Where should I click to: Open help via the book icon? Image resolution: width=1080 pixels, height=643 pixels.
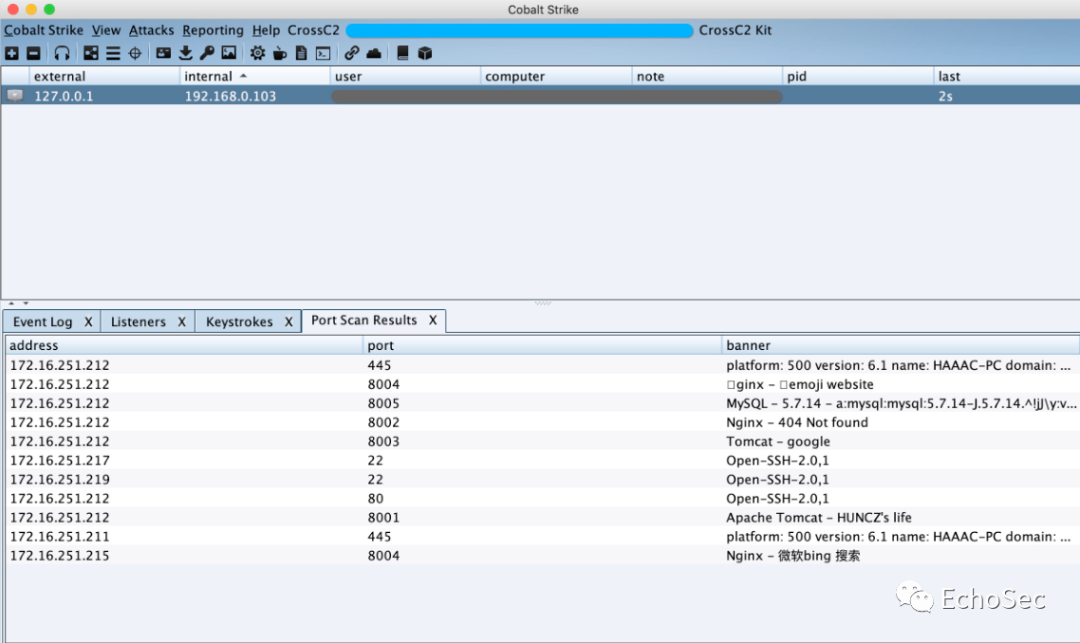(403, 53)
